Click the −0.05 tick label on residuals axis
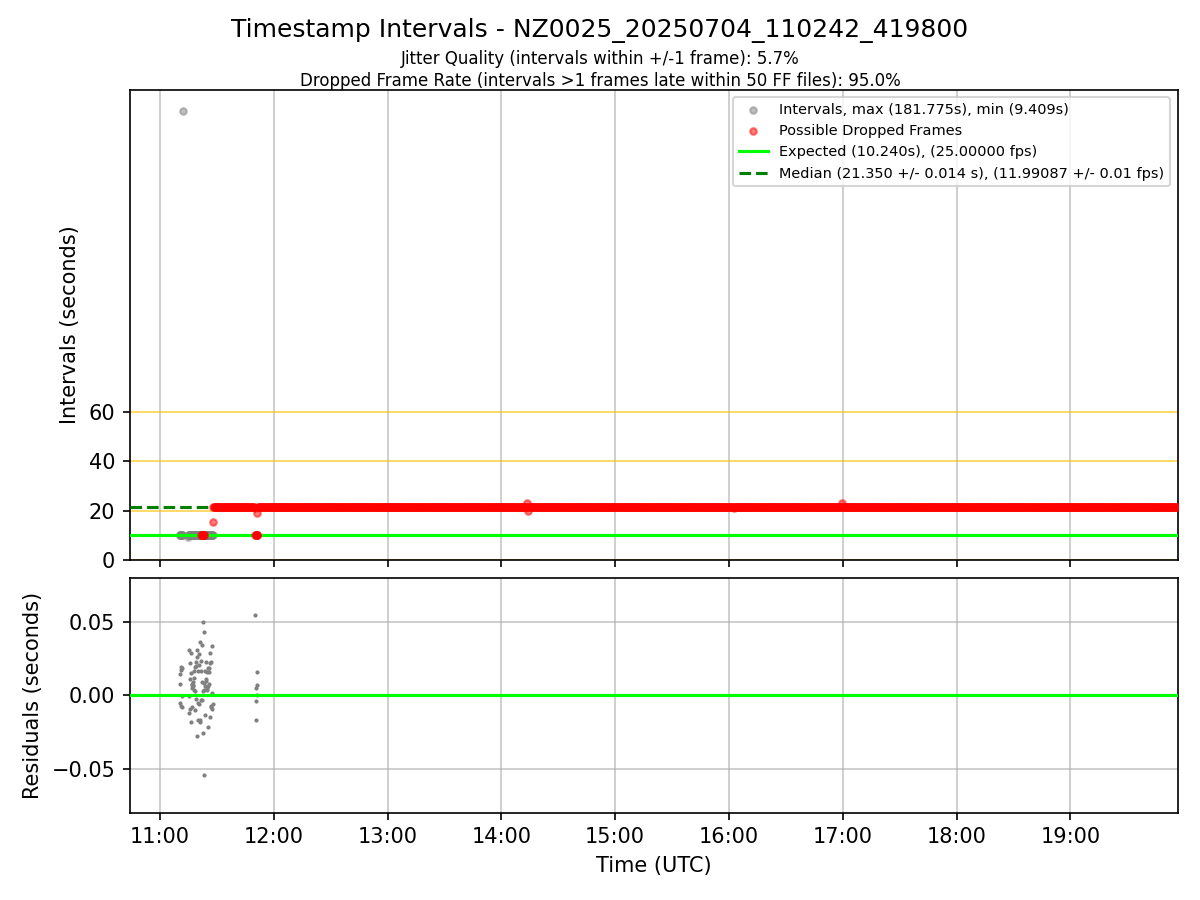 click(x=85, y=769)
